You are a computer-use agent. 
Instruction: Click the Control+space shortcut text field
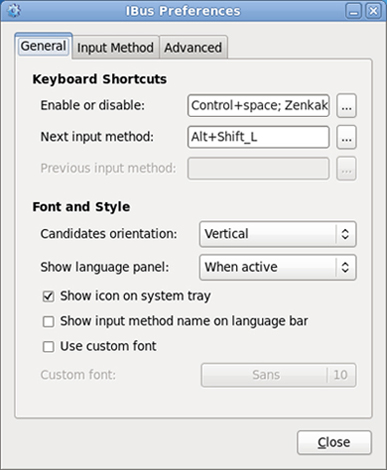259,106
